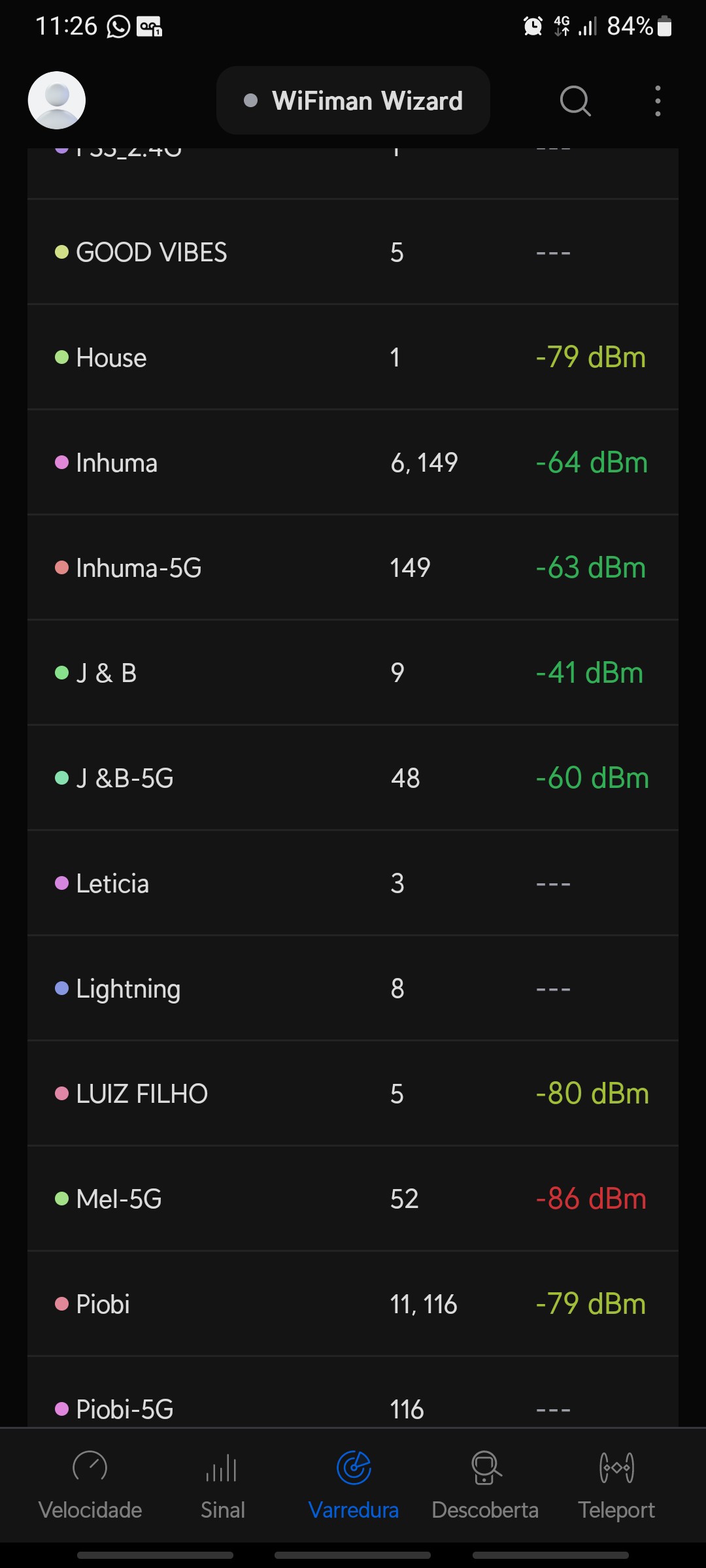
Task: Select the Lightning network on channel 8
Action: [x=353, y=988]
